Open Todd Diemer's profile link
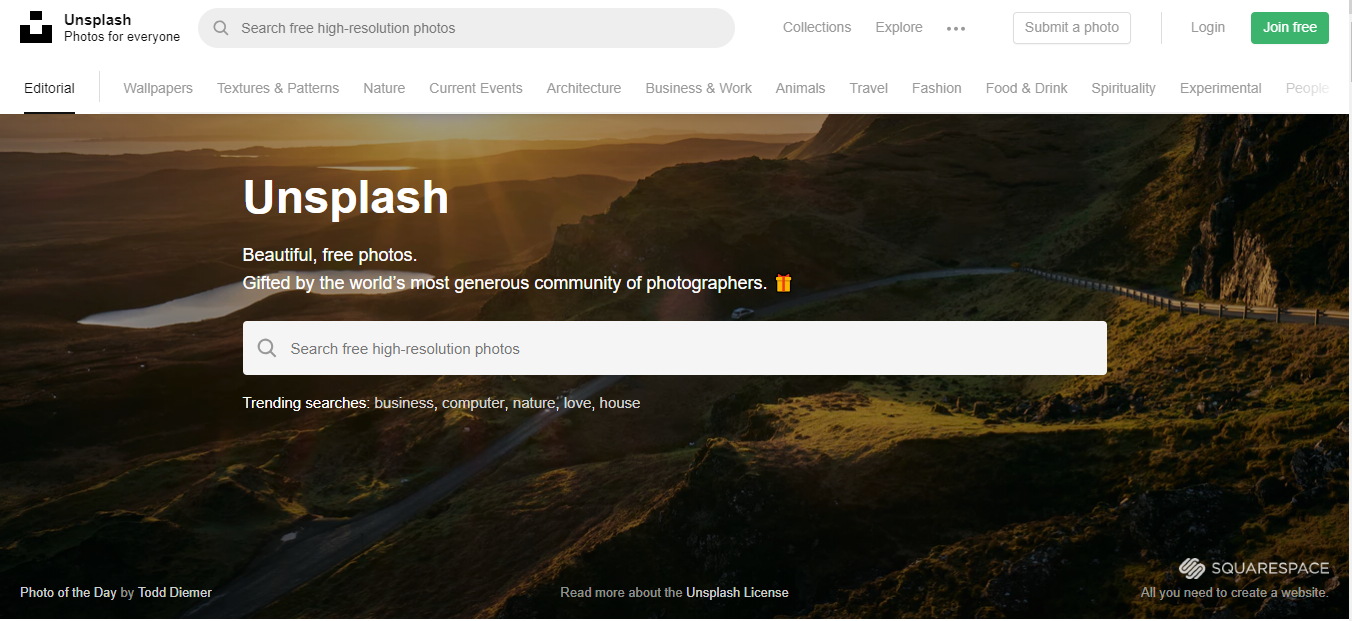This screenshot has width=1352, height=621. point(175,592)
